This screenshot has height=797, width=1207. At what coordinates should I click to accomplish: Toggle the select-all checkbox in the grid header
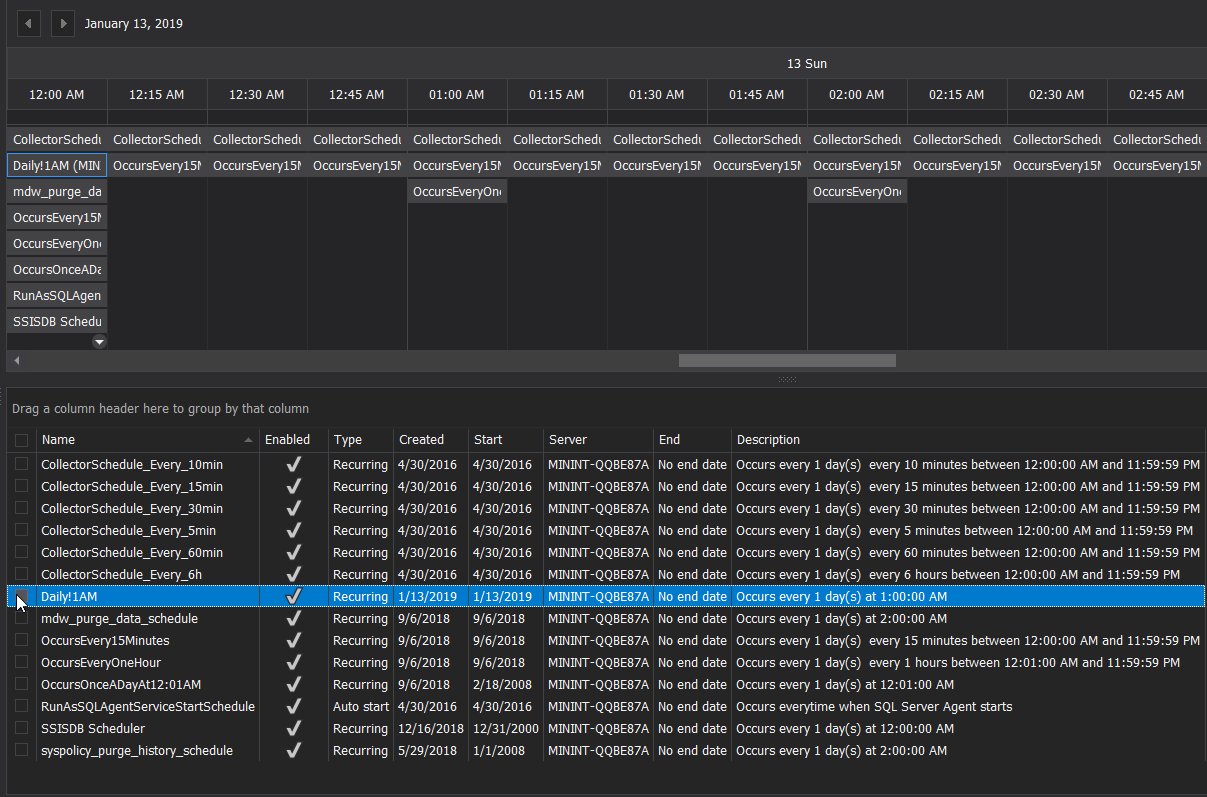[x=21, y=439]
